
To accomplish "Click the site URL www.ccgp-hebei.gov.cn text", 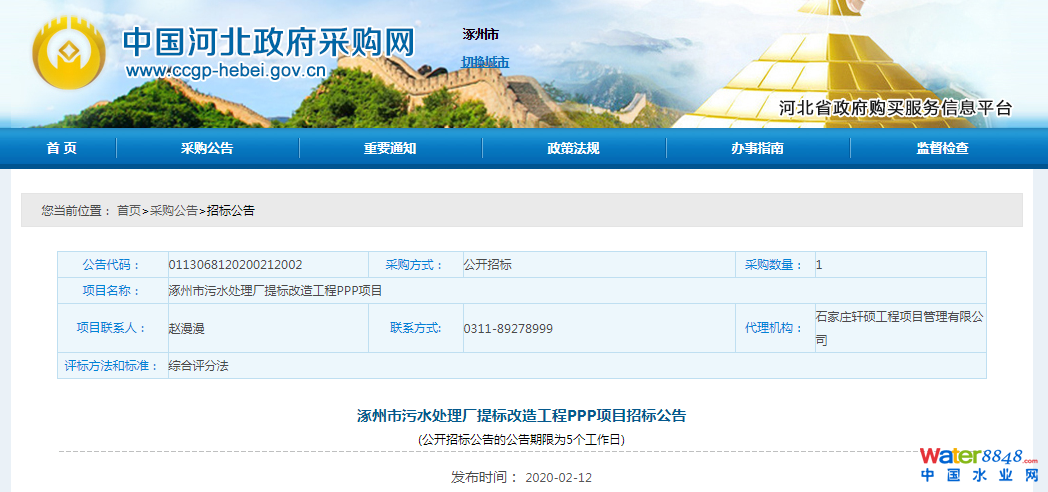I will (226, 71).
